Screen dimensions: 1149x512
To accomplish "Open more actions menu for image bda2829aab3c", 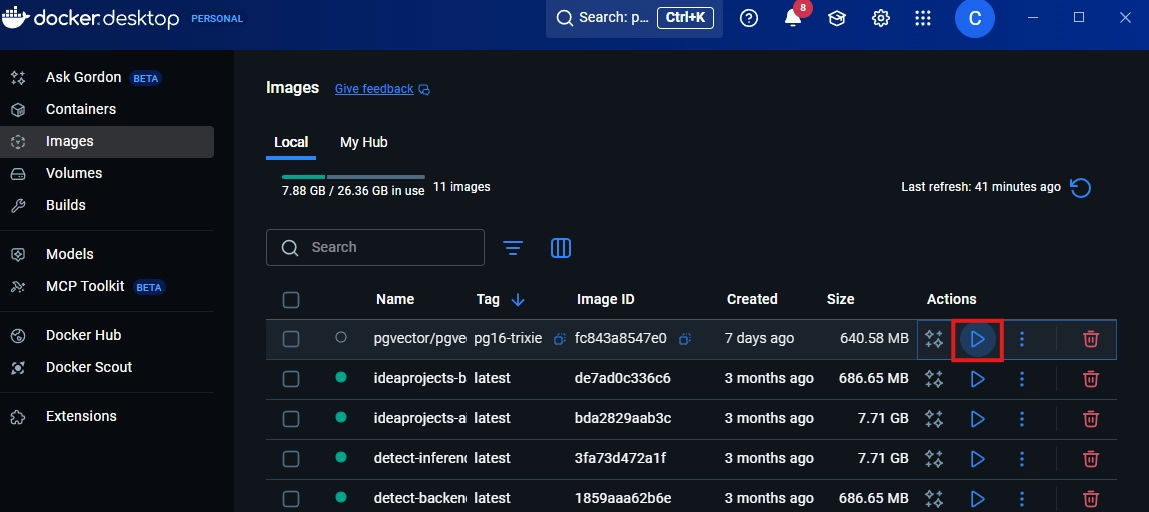I will [x=1021, y=418].
